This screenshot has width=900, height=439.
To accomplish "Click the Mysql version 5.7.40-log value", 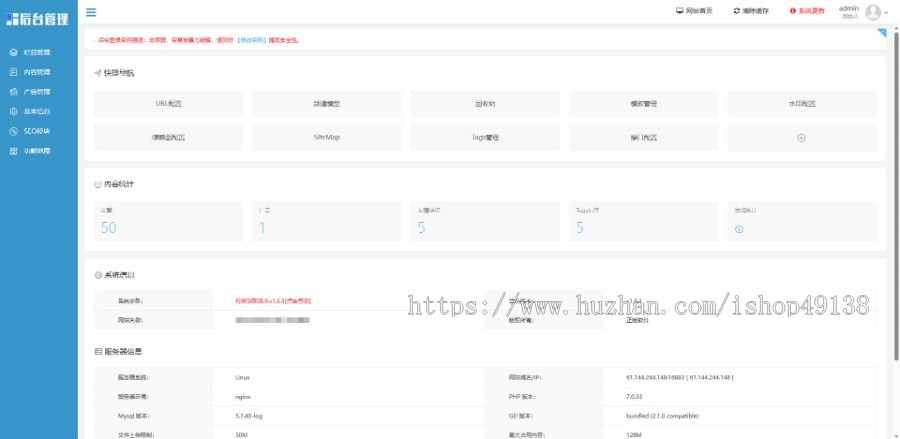I will coord(249,415).
